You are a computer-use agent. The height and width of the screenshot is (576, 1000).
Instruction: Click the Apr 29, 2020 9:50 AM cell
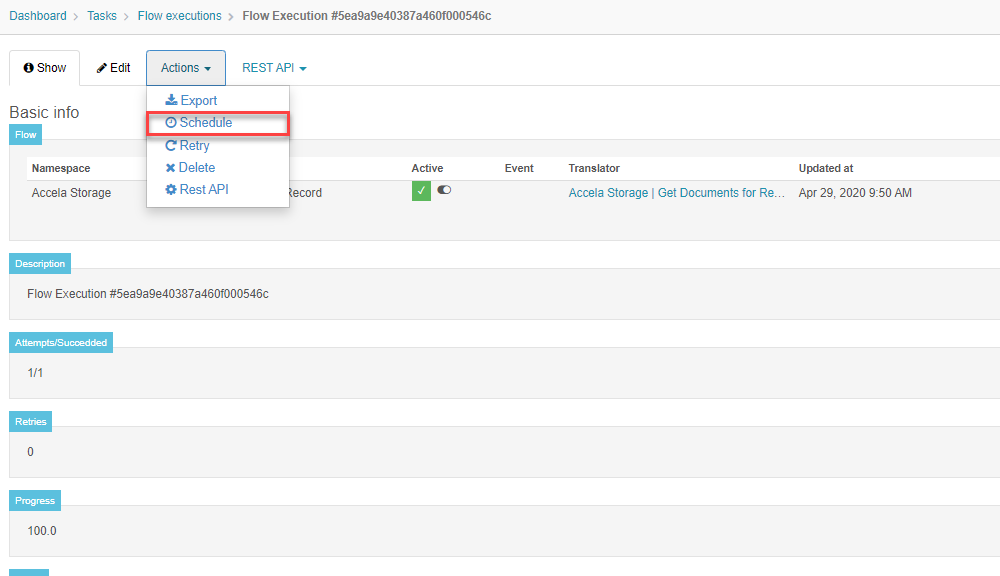click(x=855, y=193)
